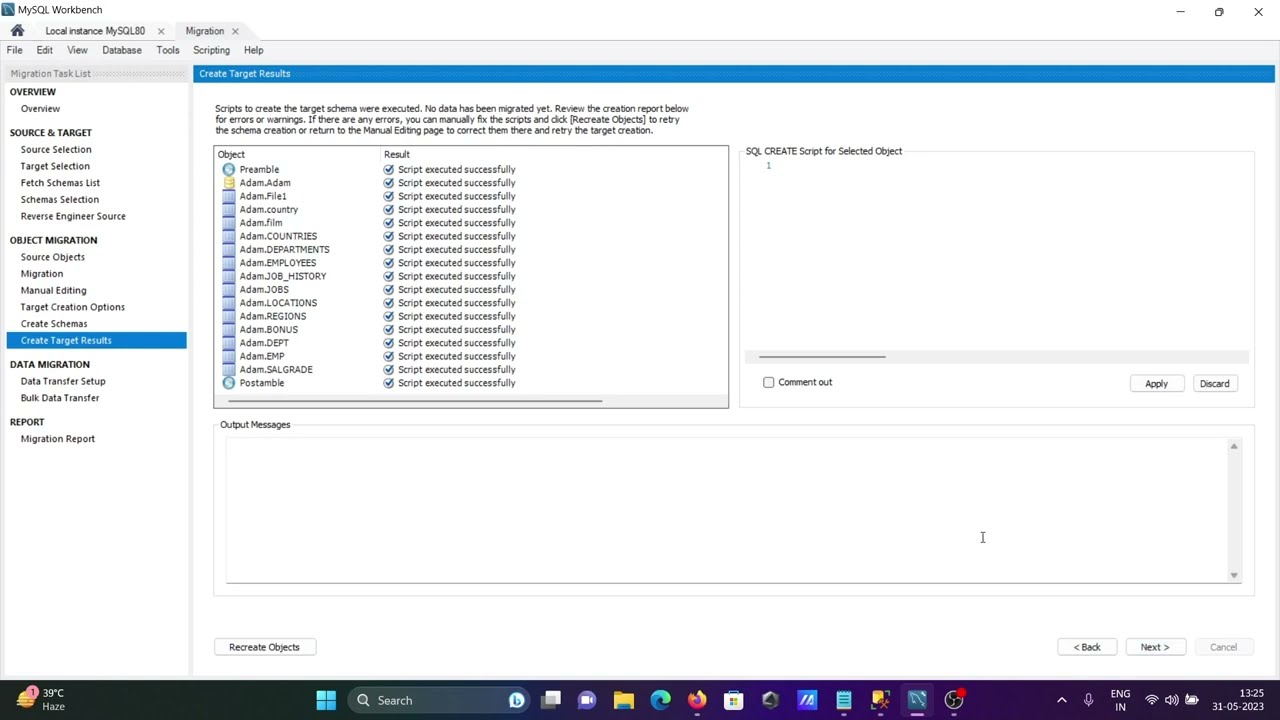Enable the Comment out checkbox
This screenshot has height=720, width=1280.
769,382
